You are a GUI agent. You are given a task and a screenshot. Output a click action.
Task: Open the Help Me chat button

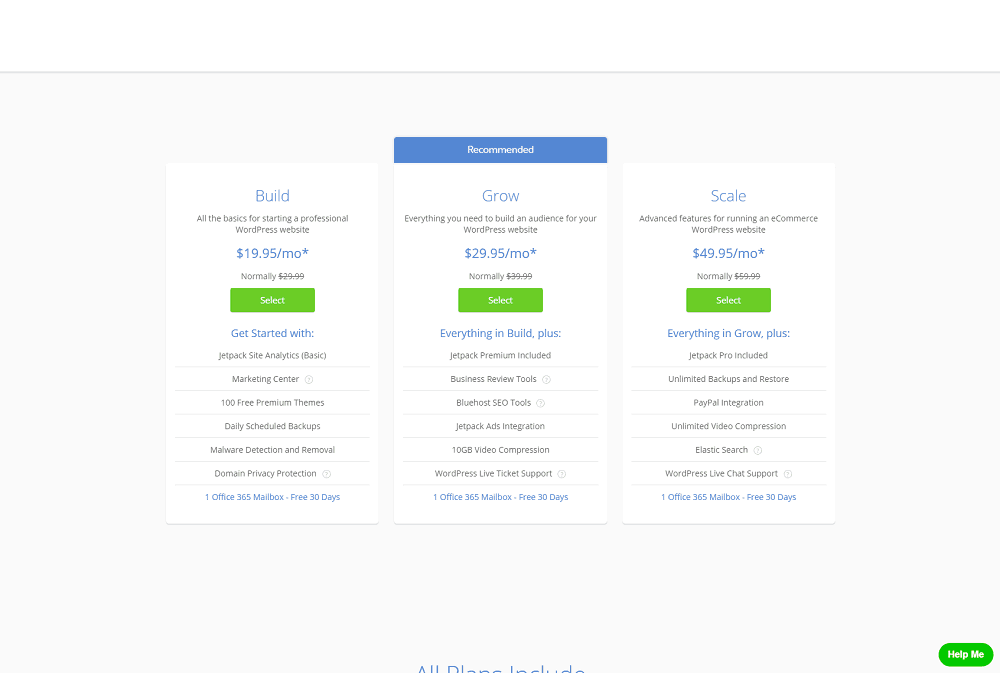tap(966, 655)
